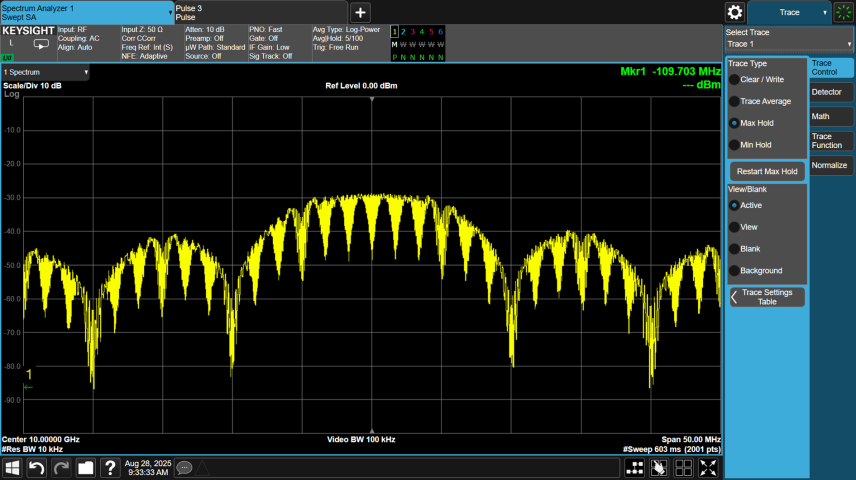Viewport: 856px width, 480px height.
Task: Open the 1 Spectrum window dropdown
Action: pos(46,73)
